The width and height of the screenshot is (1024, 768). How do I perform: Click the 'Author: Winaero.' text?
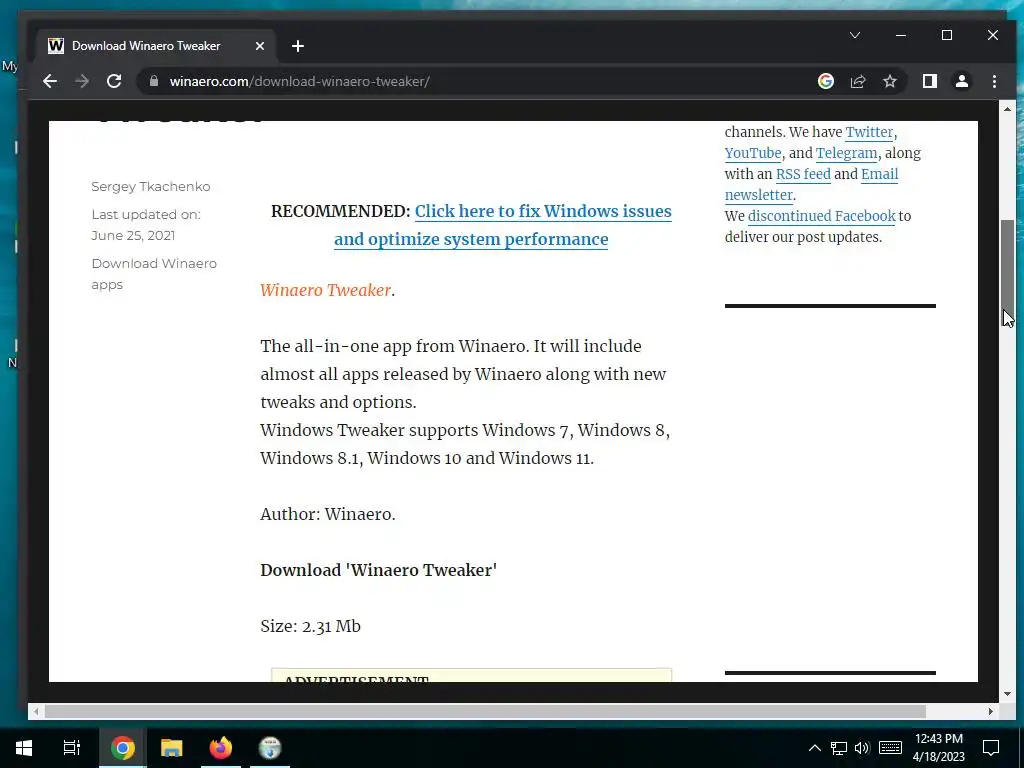click(328, 515)
